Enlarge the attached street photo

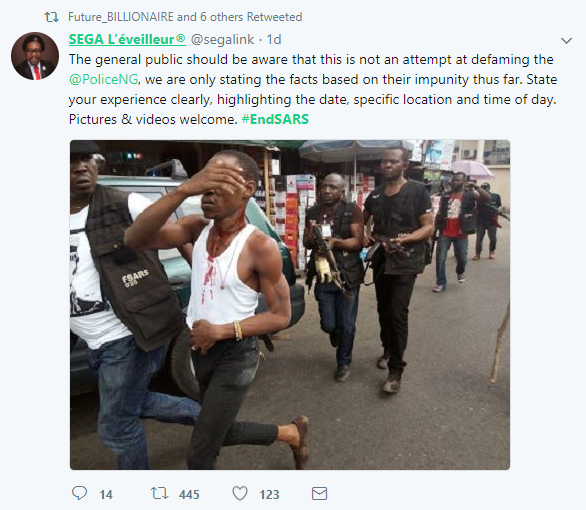[x=290, y=305]
